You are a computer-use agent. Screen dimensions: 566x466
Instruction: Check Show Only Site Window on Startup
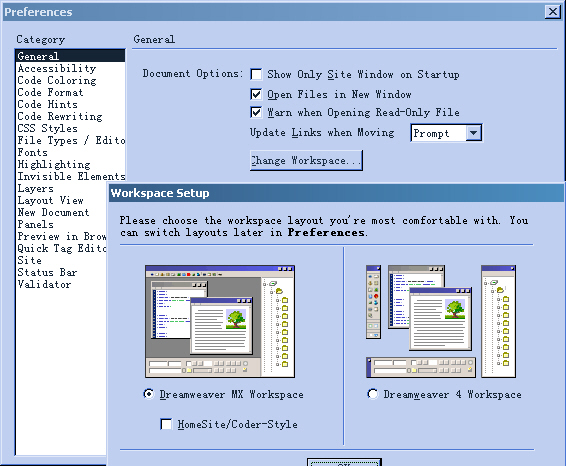256,74
